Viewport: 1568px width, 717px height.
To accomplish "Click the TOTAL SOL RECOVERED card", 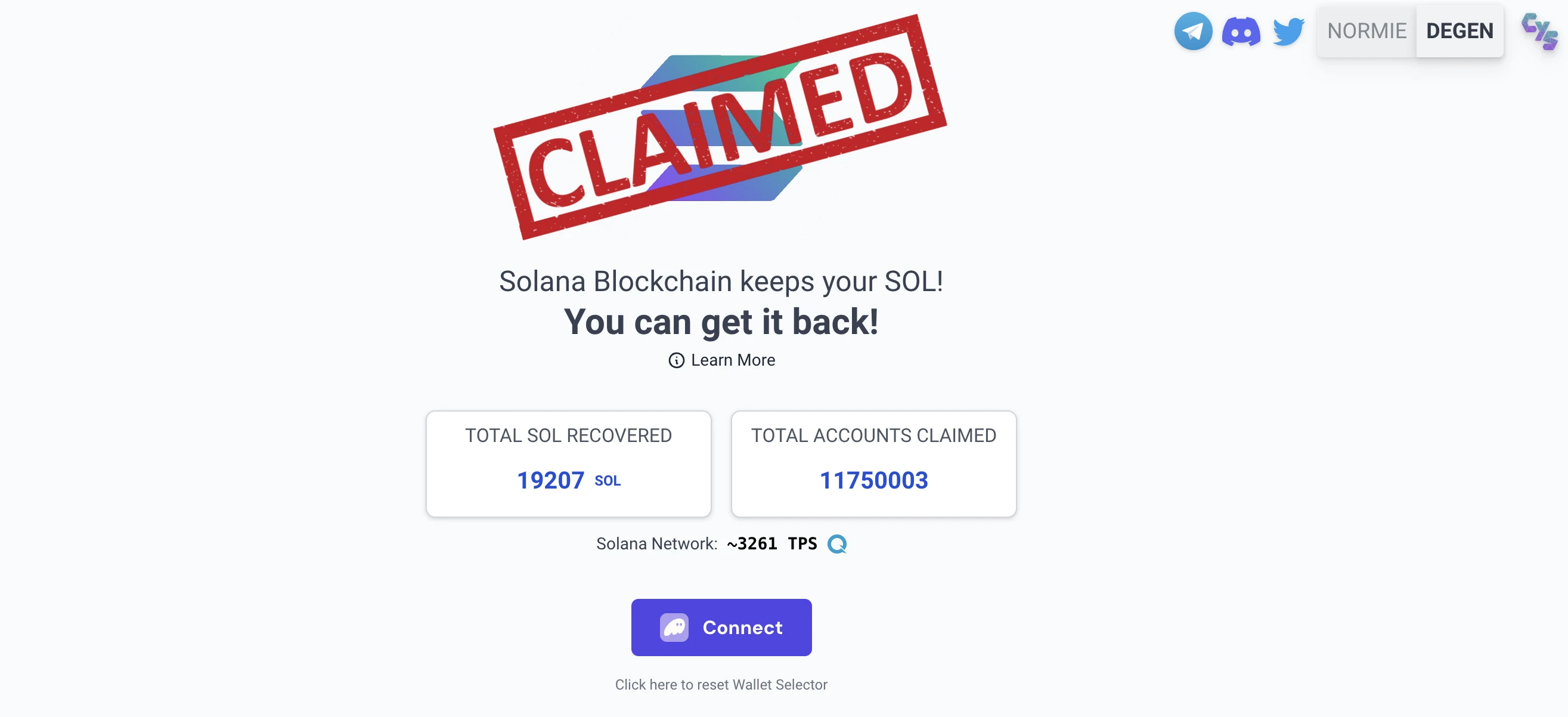I will pos(568,463).
